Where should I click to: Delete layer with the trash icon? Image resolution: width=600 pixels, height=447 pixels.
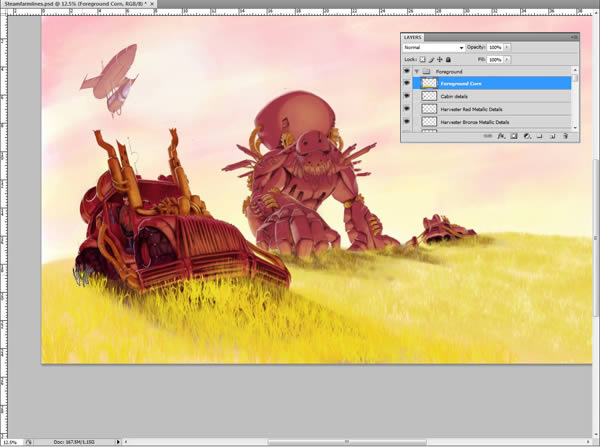point(566,136)
